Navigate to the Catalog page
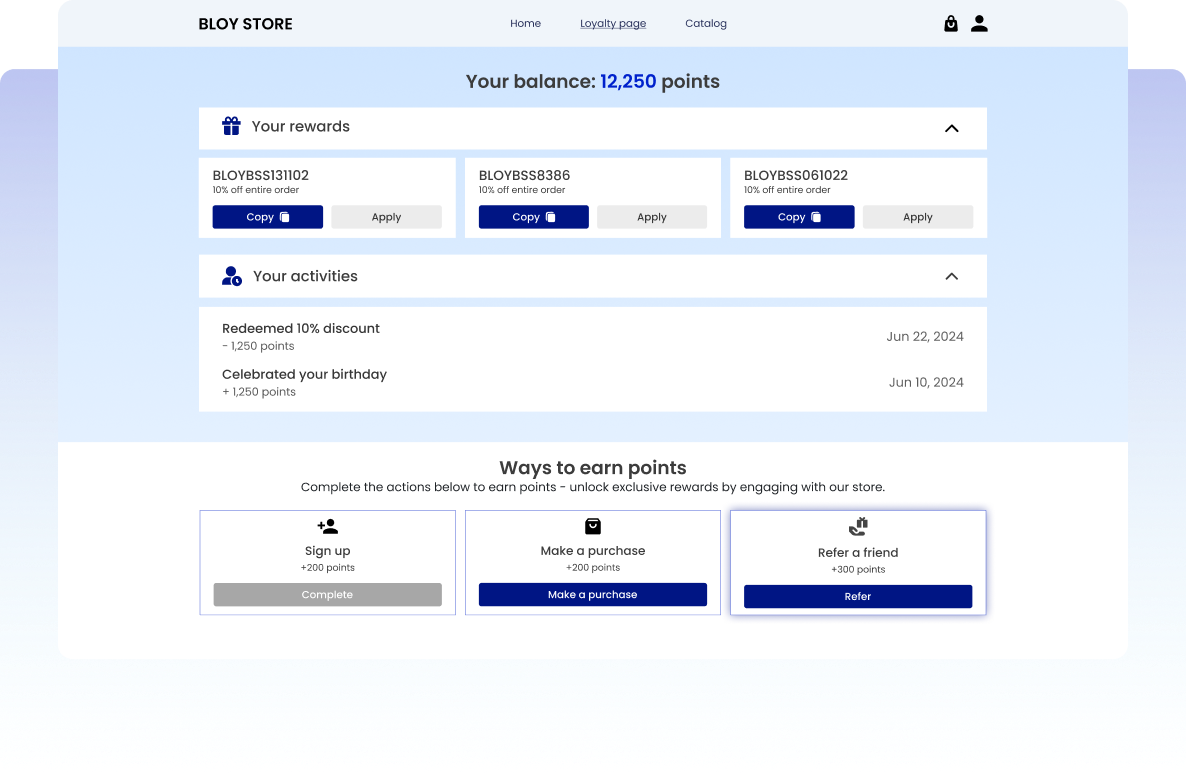 pyautogui.click(x=706, y=24)
